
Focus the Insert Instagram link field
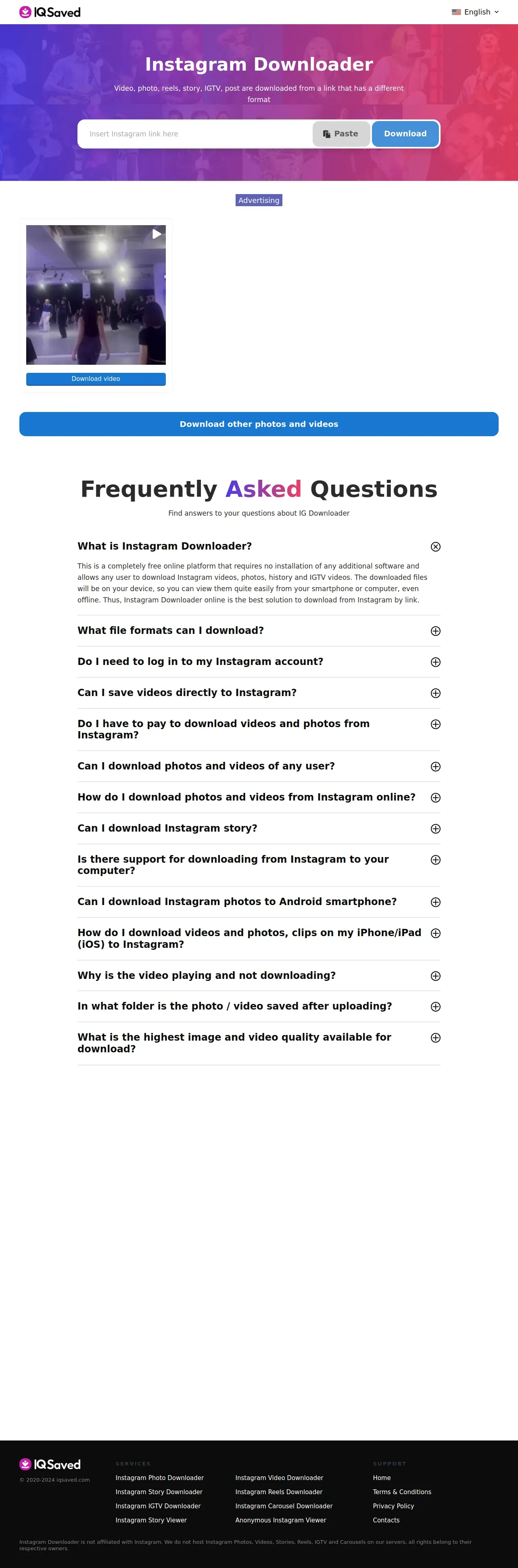point(195,134)
